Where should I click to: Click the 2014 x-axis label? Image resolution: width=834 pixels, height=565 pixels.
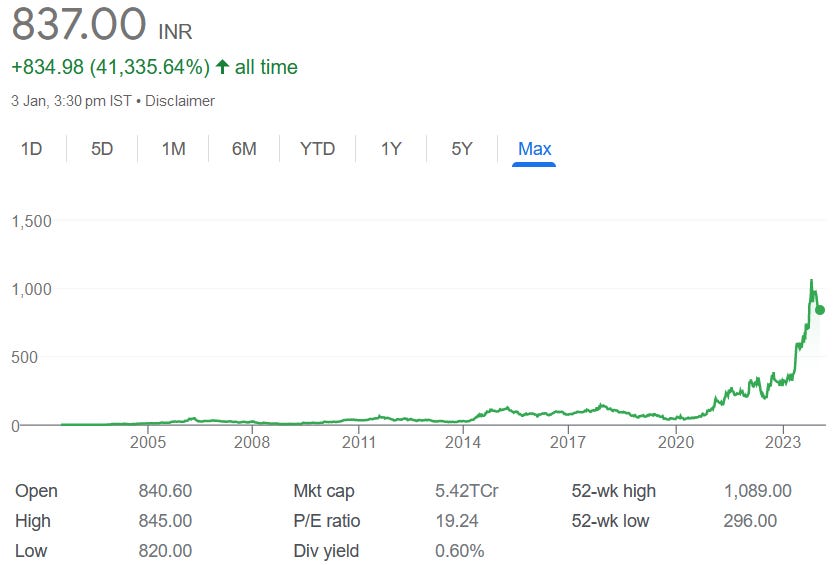[463, 442]
